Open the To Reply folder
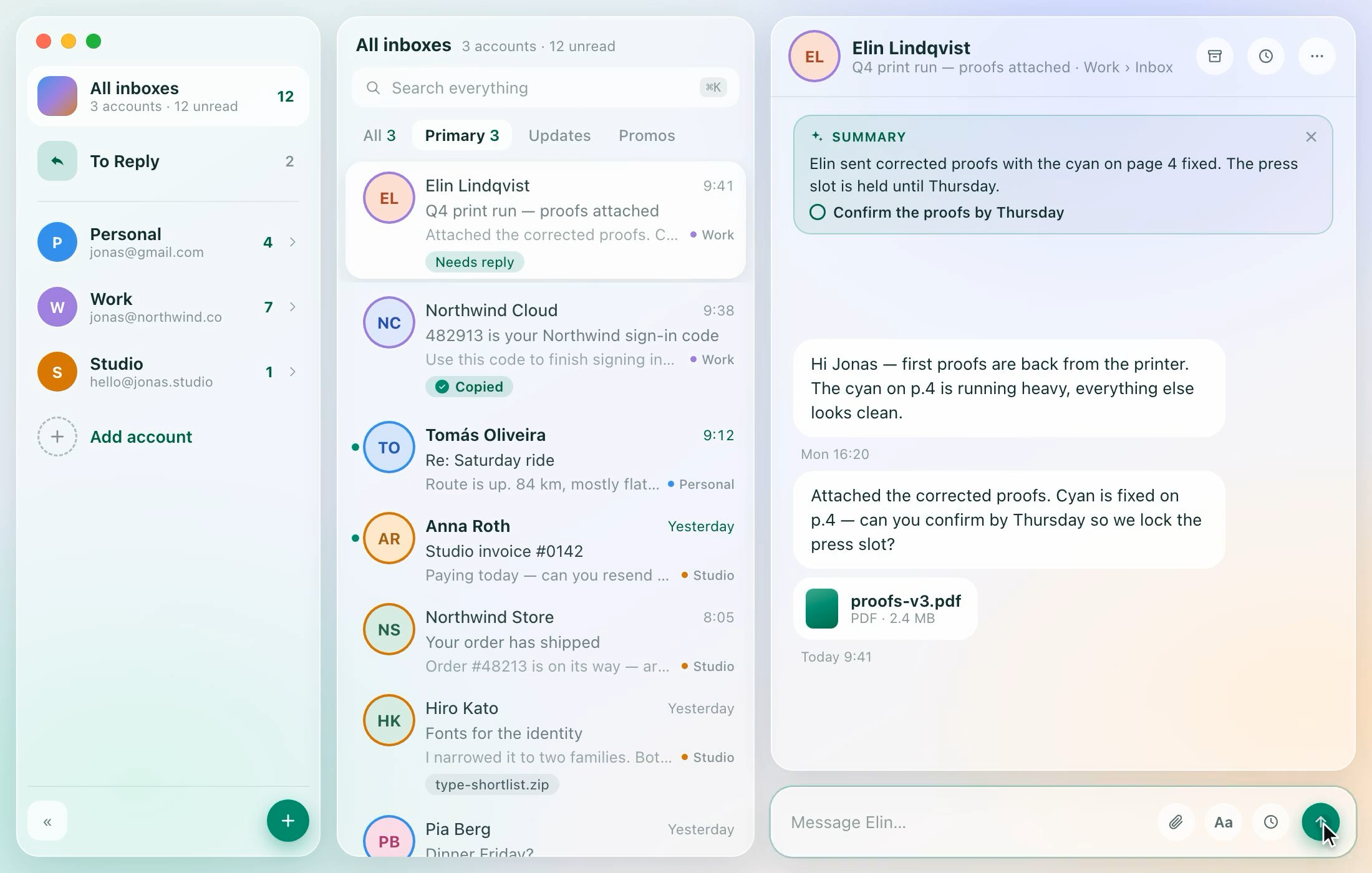 (168, 162)
